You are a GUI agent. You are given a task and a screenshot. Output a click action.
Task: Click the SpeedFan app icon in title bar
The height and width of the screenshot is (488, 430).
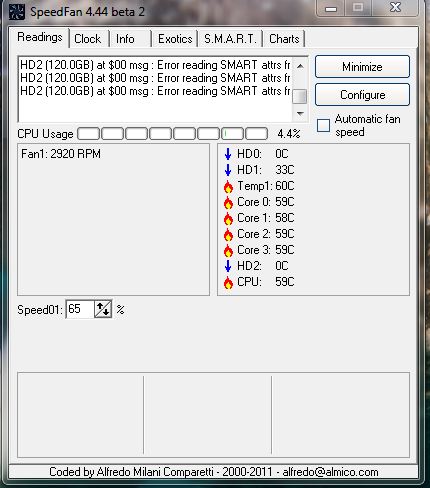pyautogui.click(x=16, y=12)
